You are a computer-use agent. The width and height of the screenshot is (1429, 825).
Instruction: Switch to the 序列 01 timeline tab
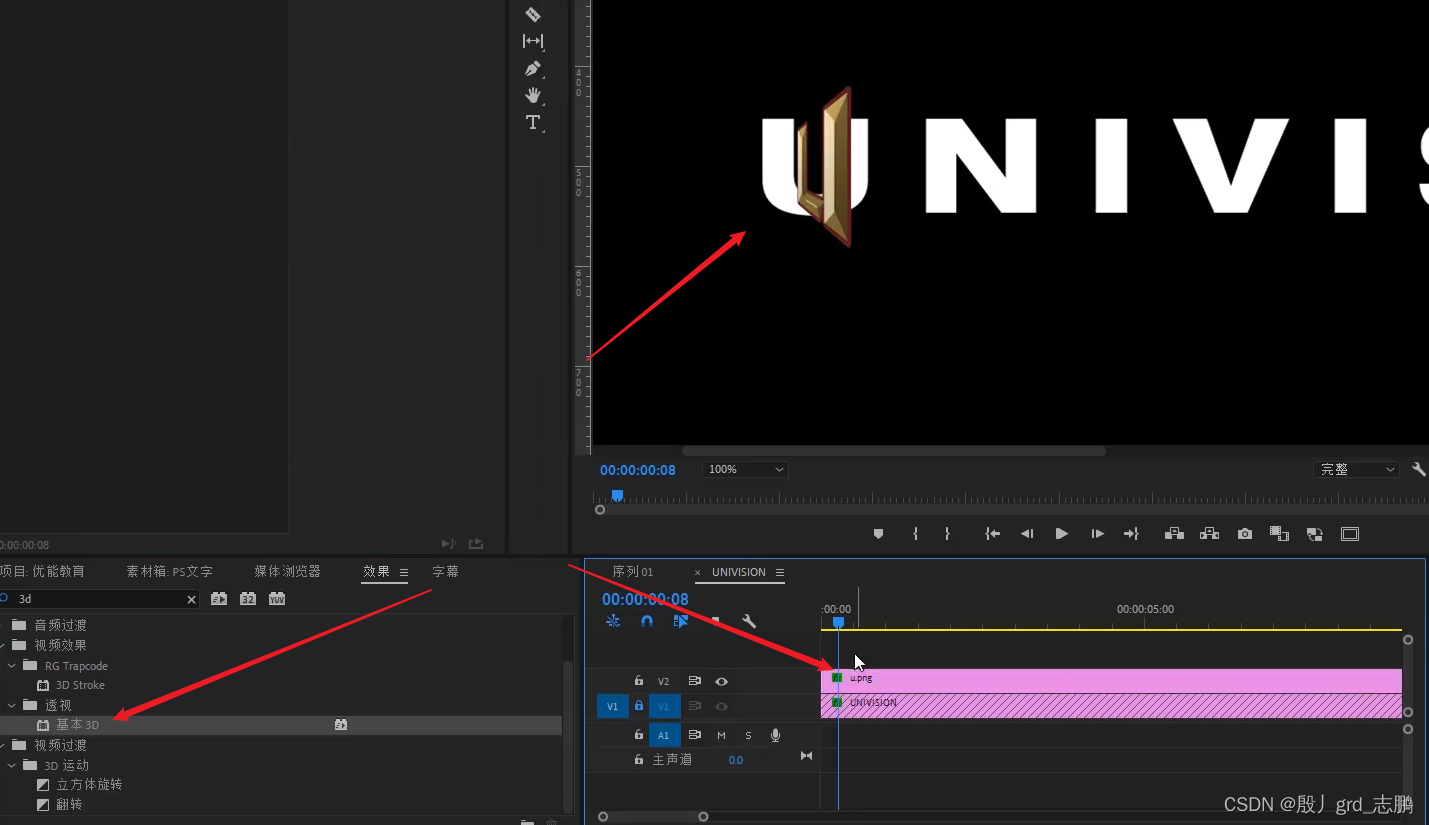[x=632, y=572]
